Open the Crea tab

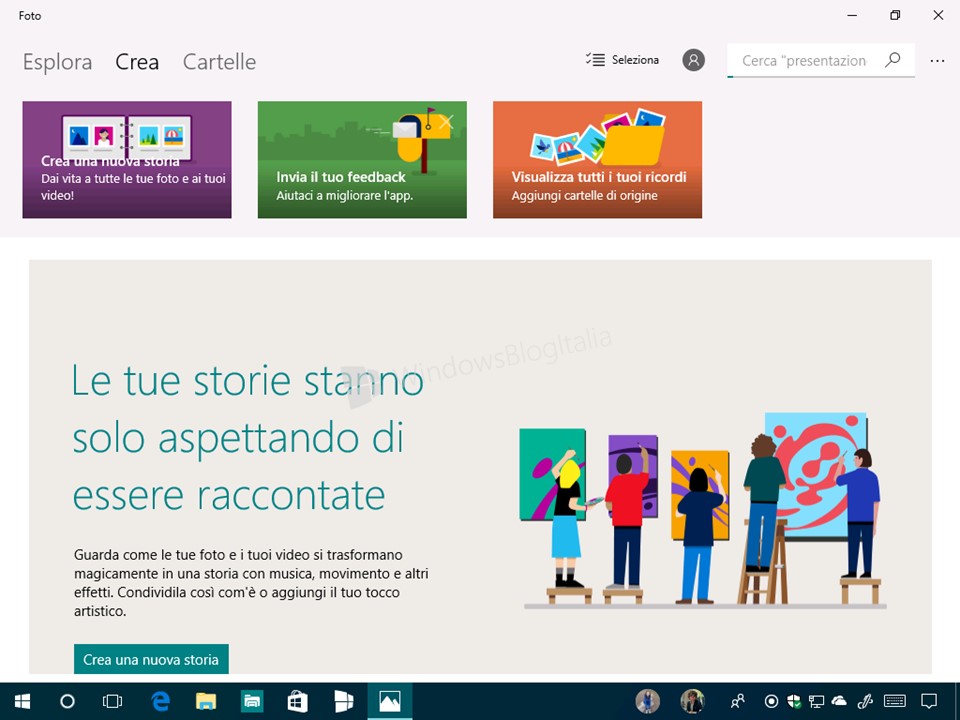tap(137, 62)
